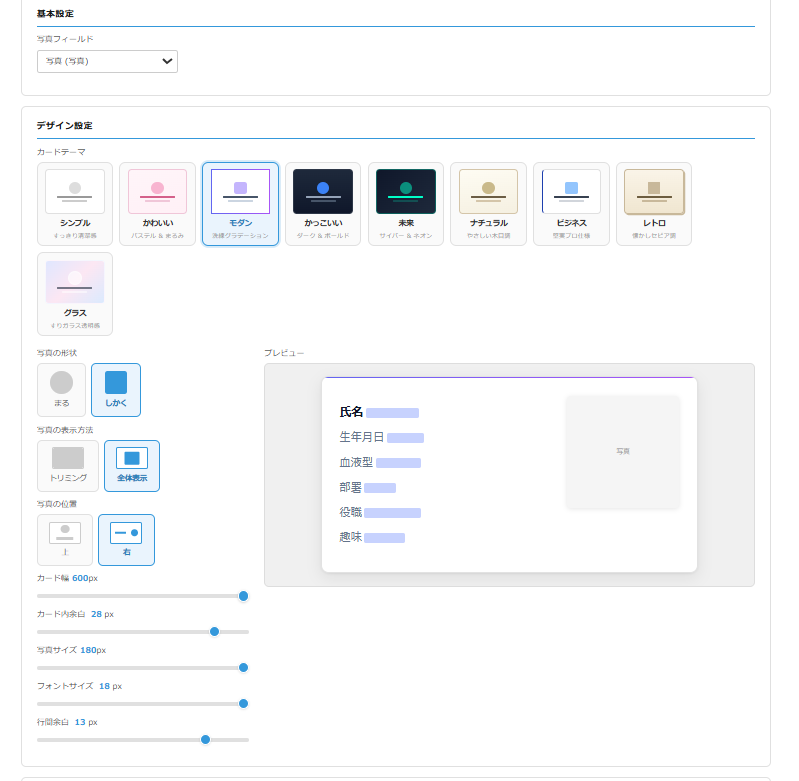Click the 部署 label in preview
The height and width of the screenshot is (781, 799).
point(351,487)
